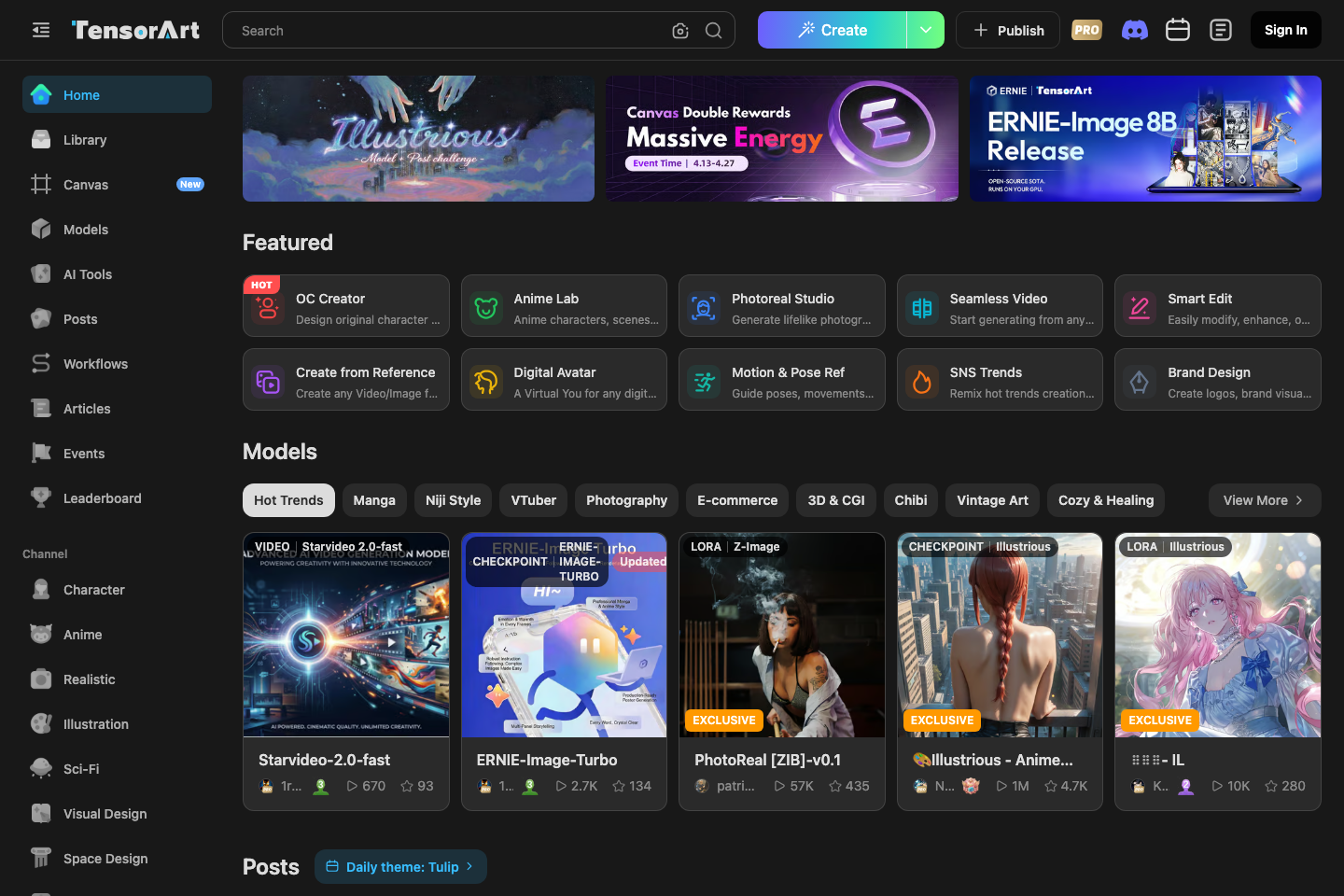
Task: Expand View More models
Action: 1265,500
